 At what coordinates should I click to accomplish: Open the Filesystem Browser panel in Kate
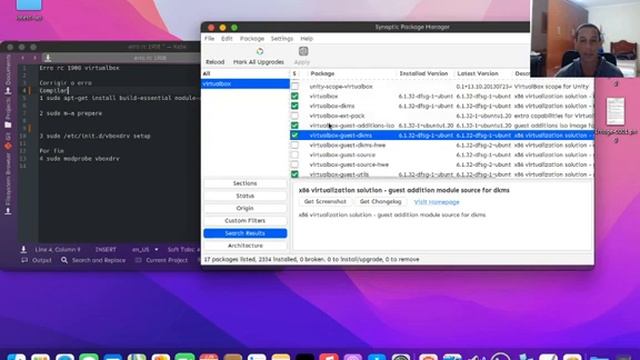[x=8, y=183]
